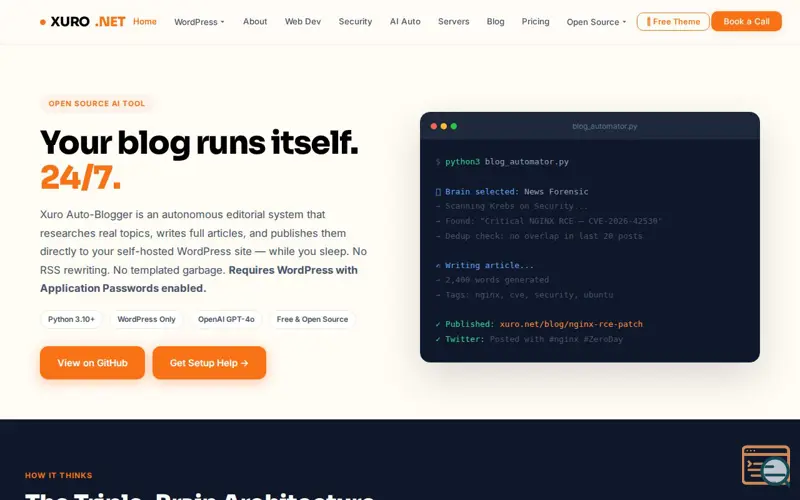Expand the Open Source dropdown

[x=596, y=22]
